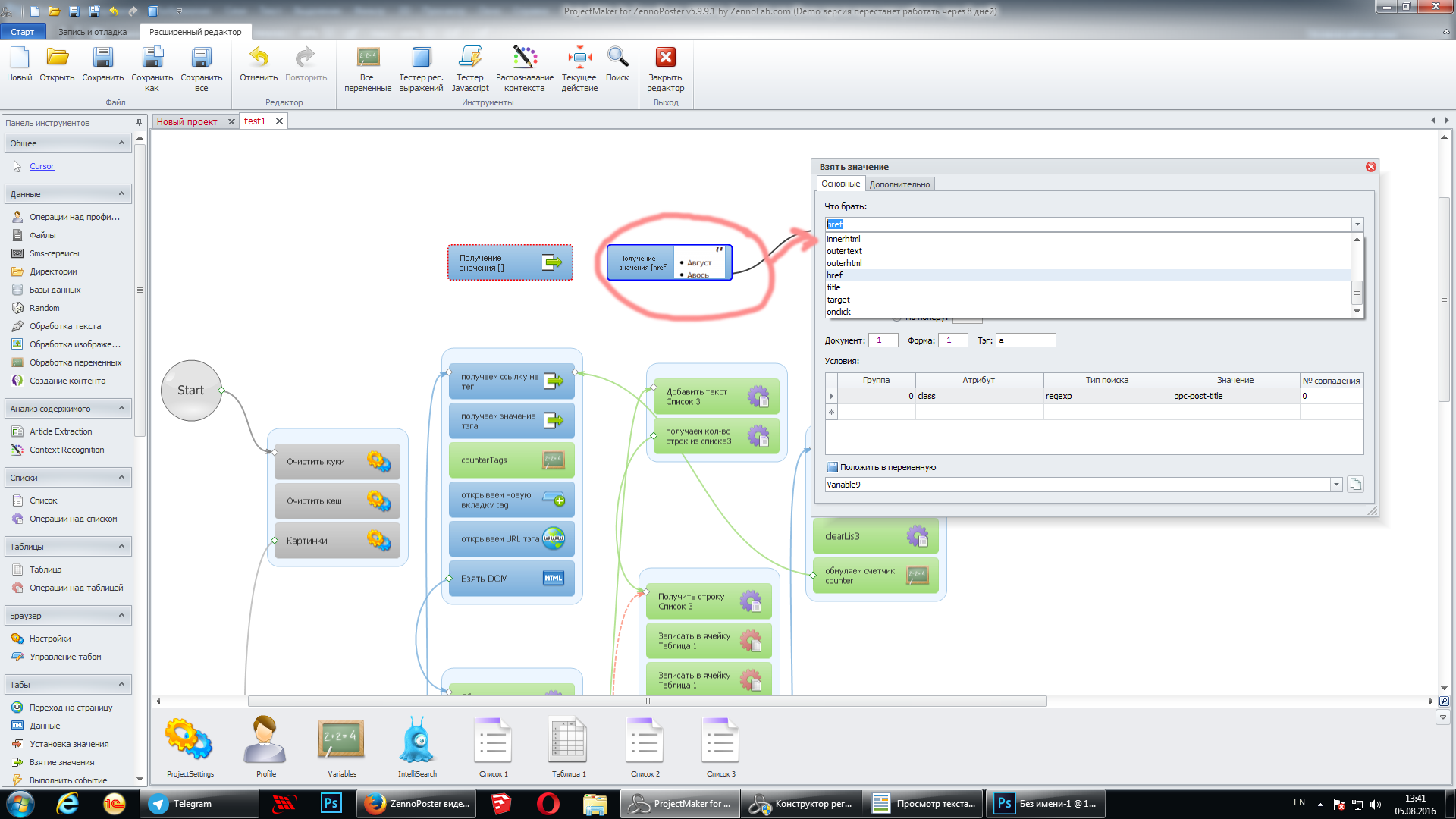
Task: Click the EN language indicator in tray
Action: point(1299,802)
